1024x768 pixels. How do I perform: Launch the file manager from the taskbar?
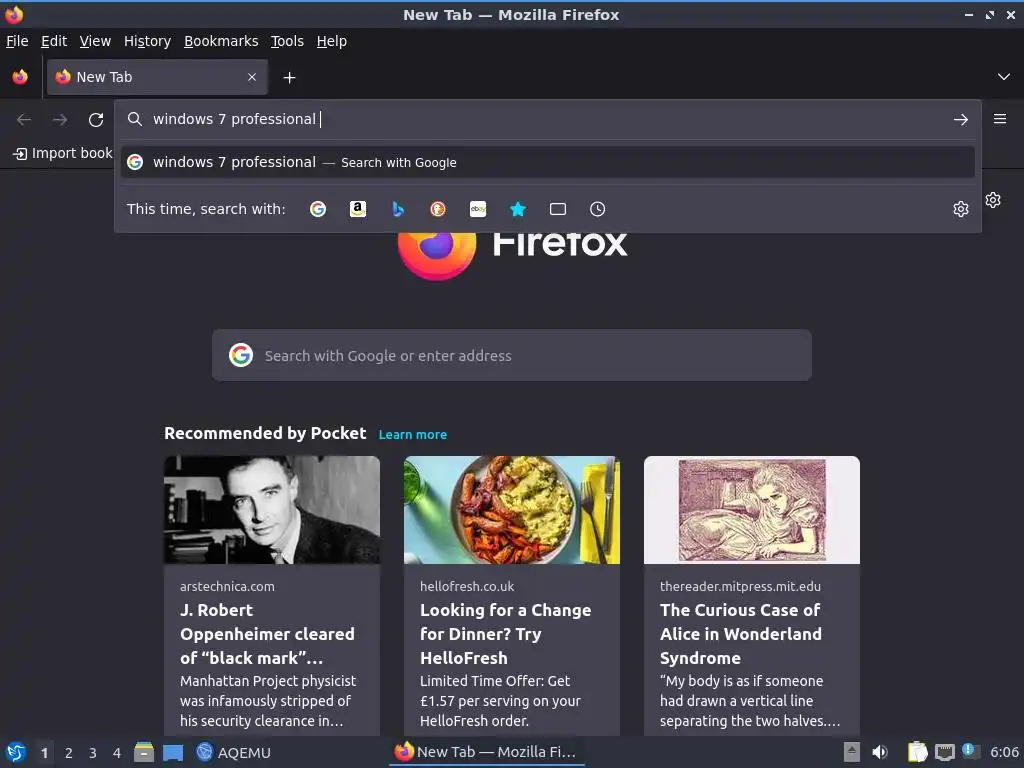pyautogui.click(x=144, y=752)
